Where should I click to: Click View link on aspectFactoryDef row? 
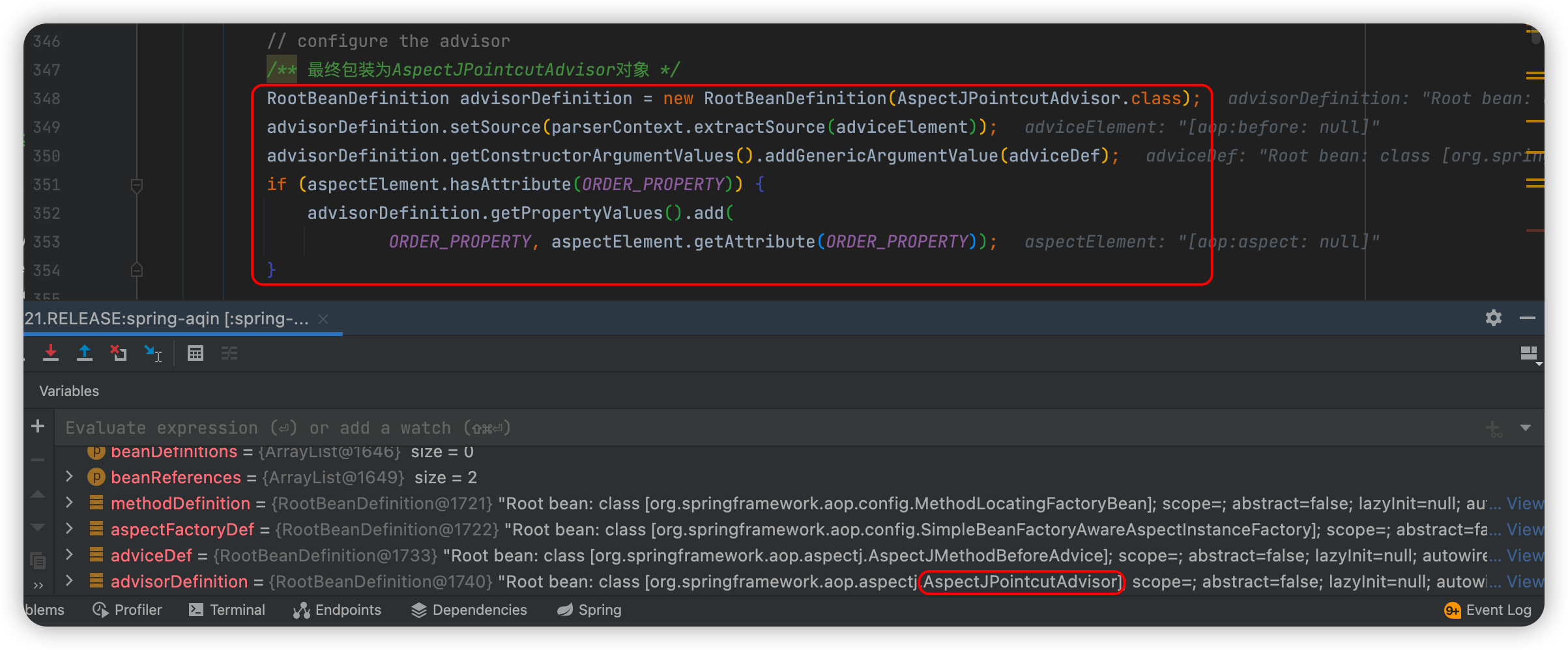pos(1525,530)
